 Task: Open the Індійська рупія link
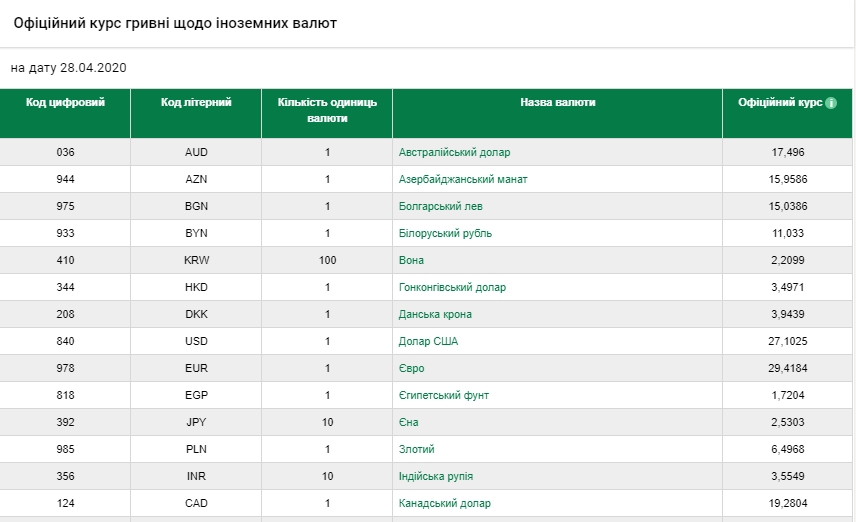(x=436, y=476)
